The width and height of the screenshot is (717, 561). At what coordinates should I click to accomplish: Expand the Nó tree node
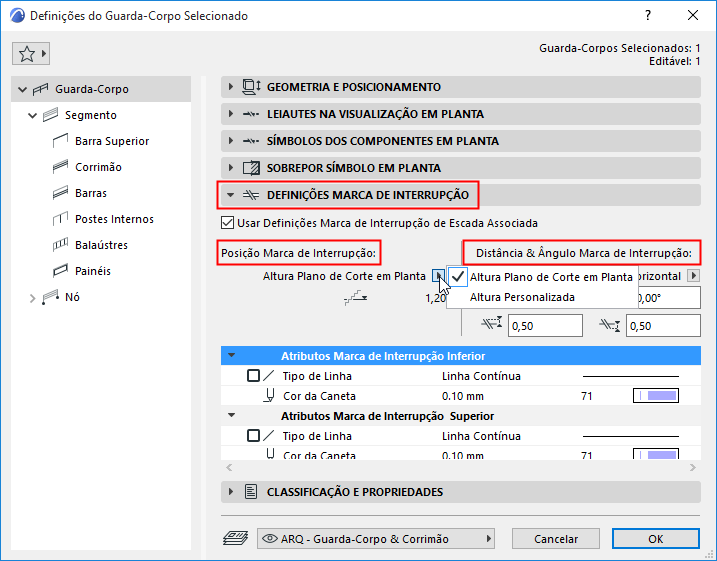32,297
